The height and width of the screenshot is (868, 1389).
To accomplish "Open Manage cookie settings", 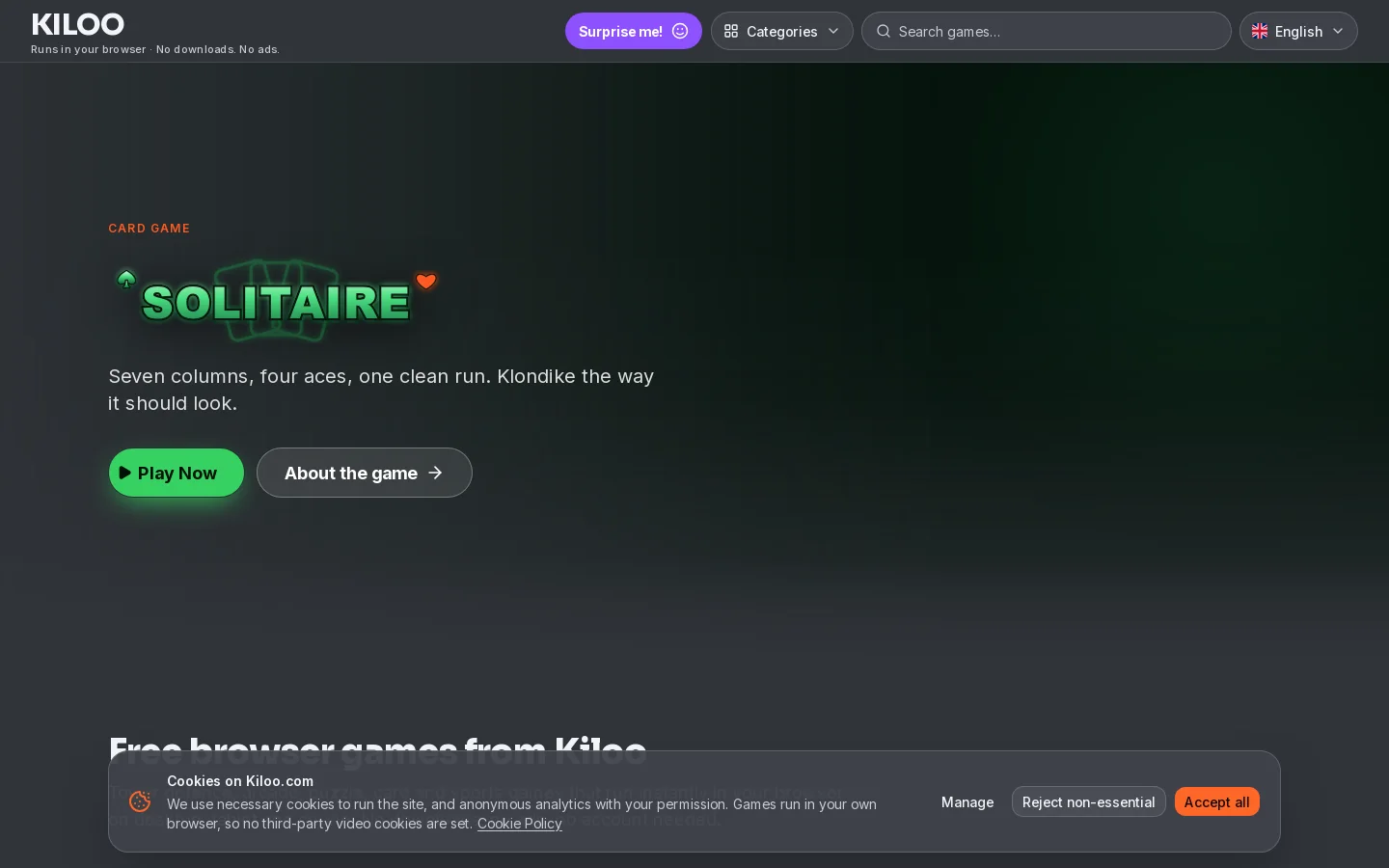I will (x=967, y=801).
